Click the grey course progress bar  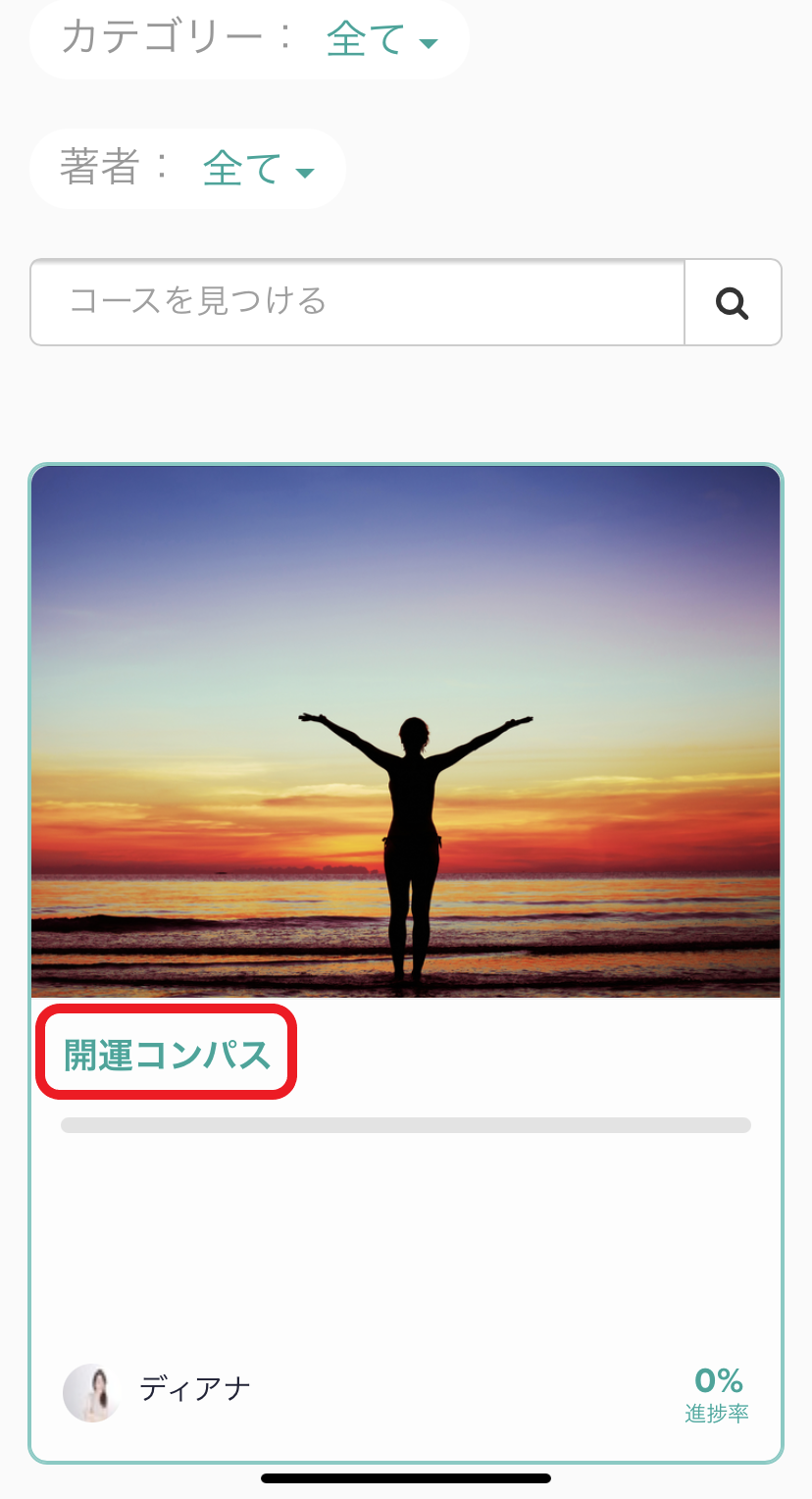[406, 1125]
